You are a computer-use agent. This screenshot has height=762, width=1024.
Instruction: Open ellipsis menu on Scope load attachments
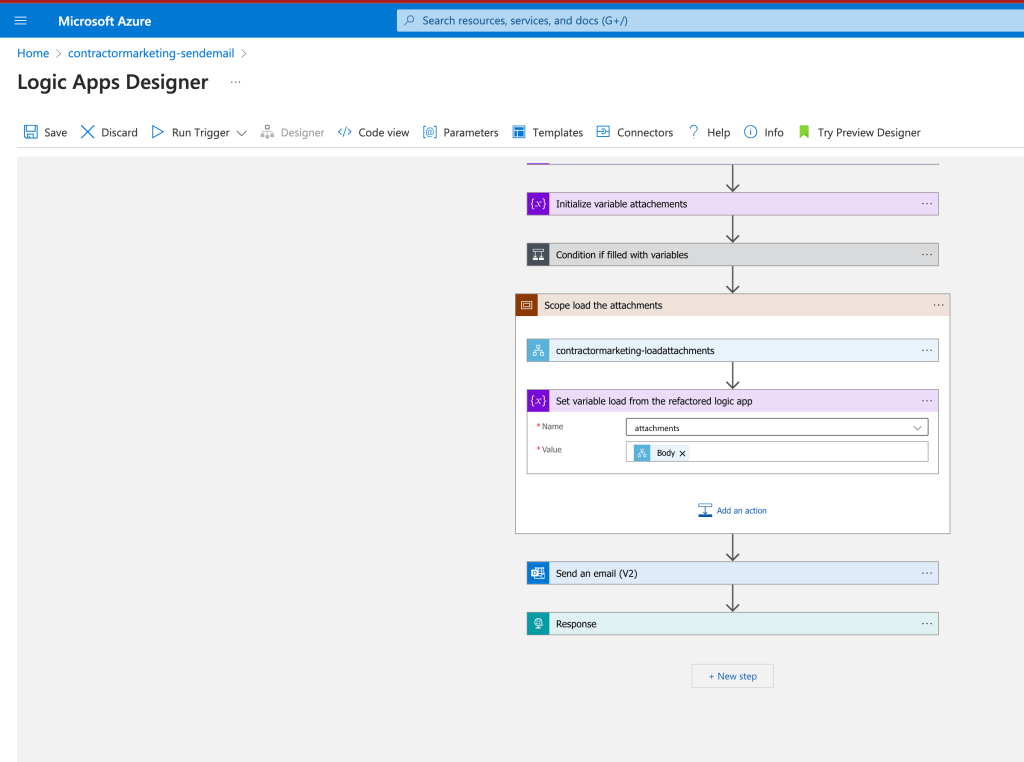[x=938, y=305]
